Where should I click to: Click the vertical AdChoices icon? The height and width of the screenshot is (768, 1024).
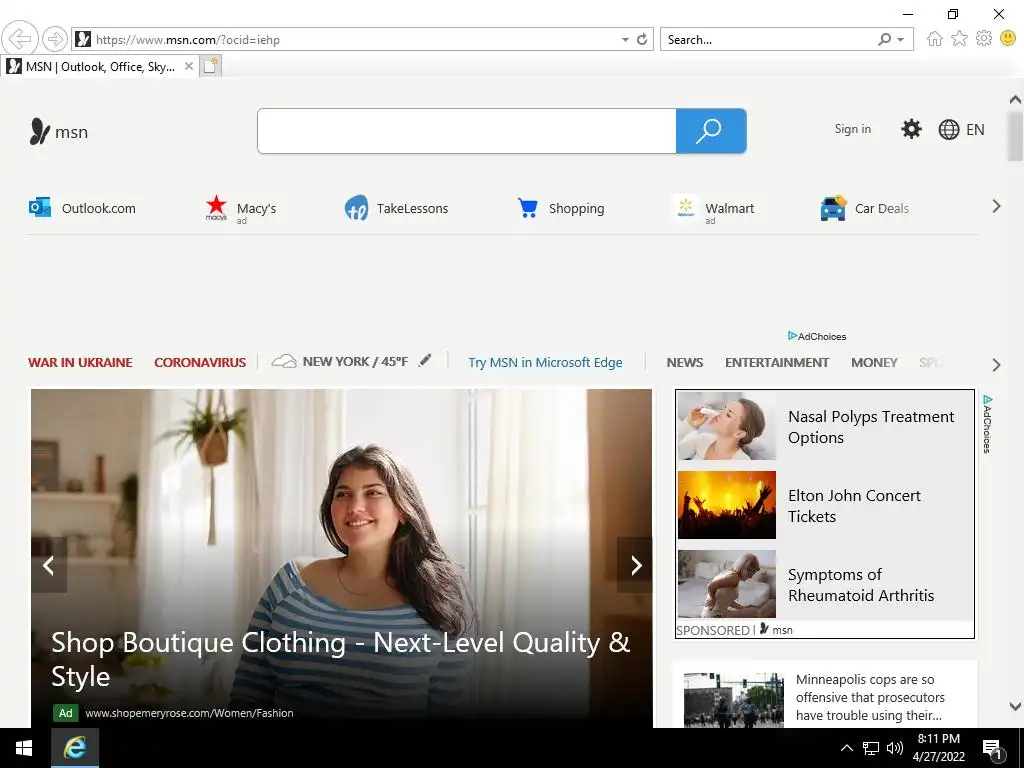coord(987,424)
